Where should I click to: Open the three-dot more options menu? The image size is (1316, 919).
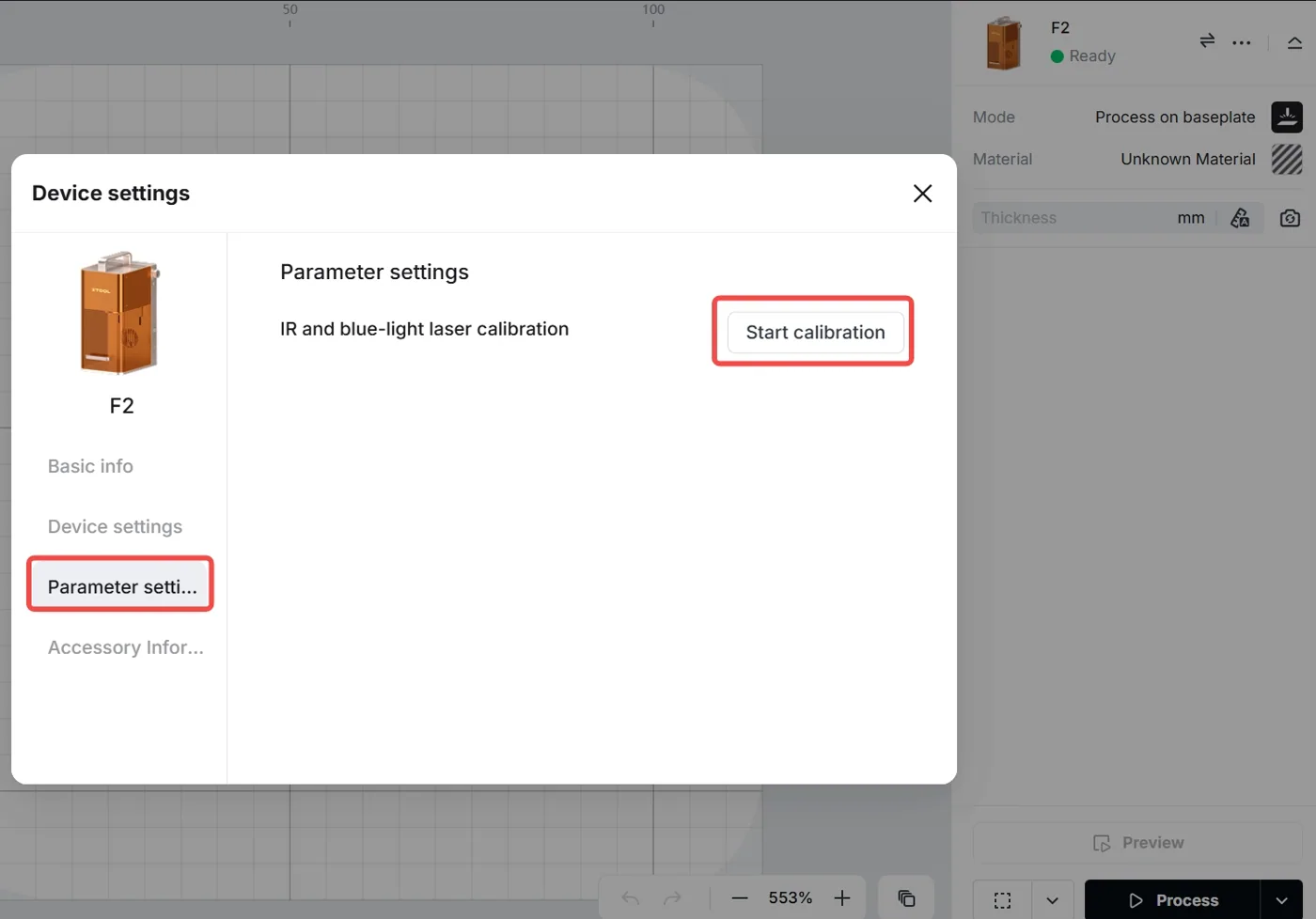click(x=1242, y=42)
